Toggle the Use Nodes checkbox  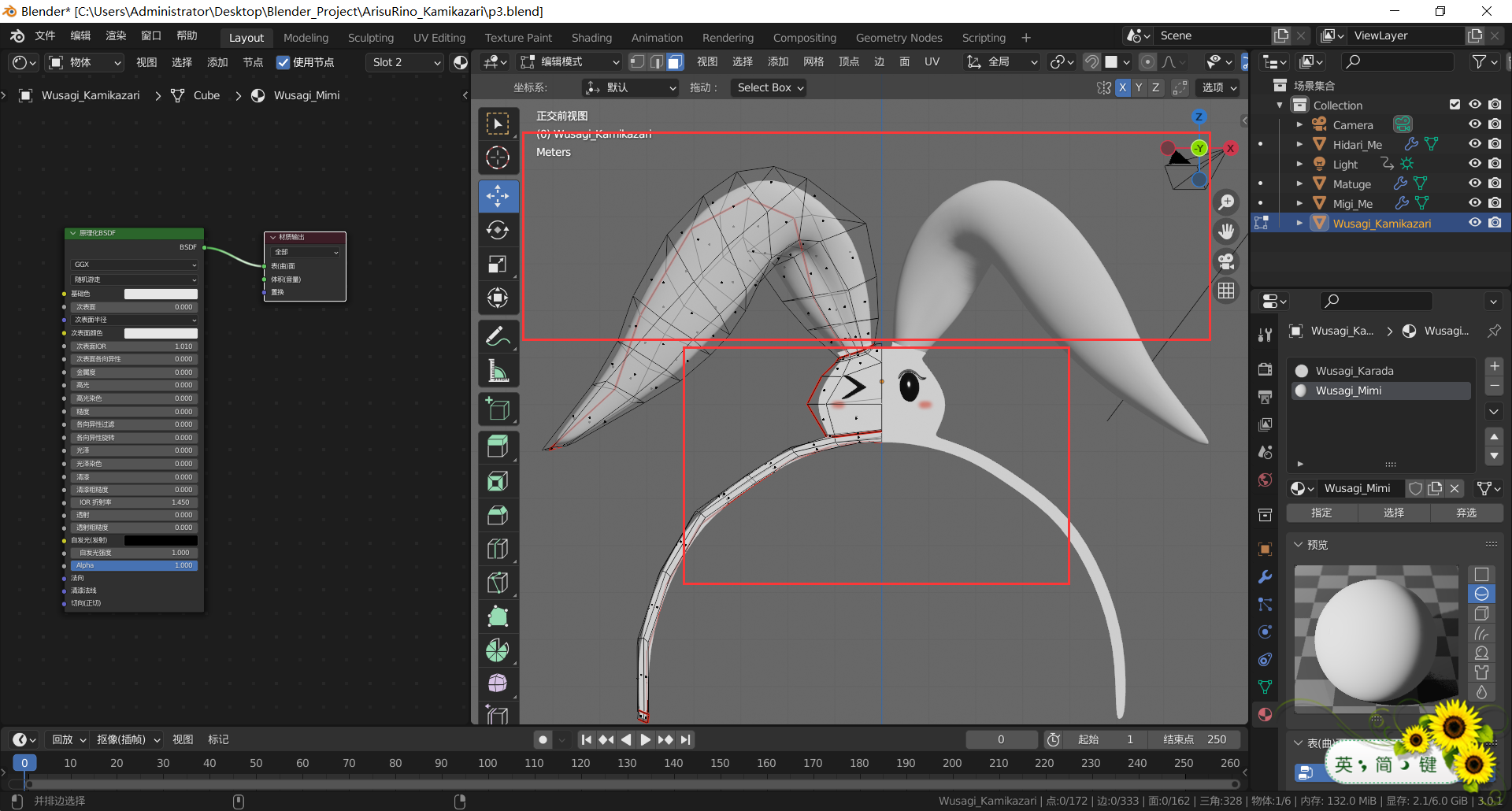[283, 62]
